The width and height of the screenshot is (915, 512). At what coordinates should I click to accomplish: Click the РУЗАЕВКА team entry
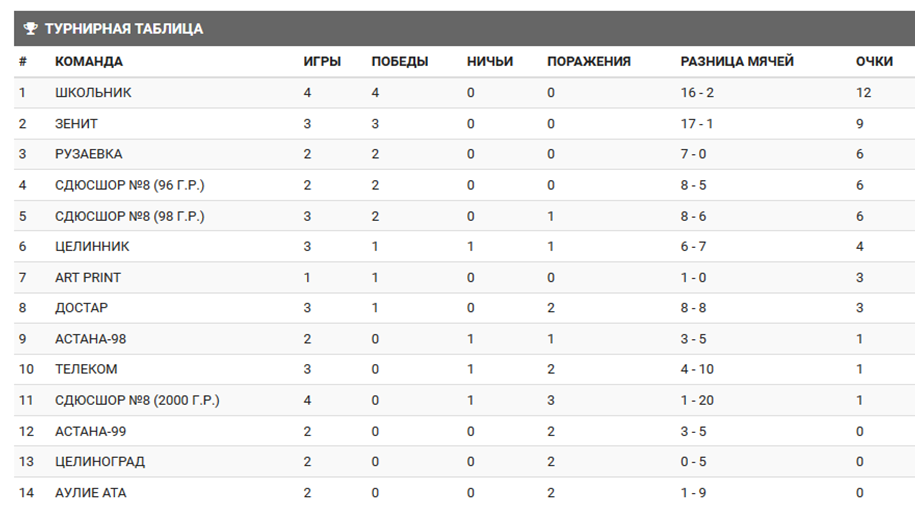coord(89,154)
